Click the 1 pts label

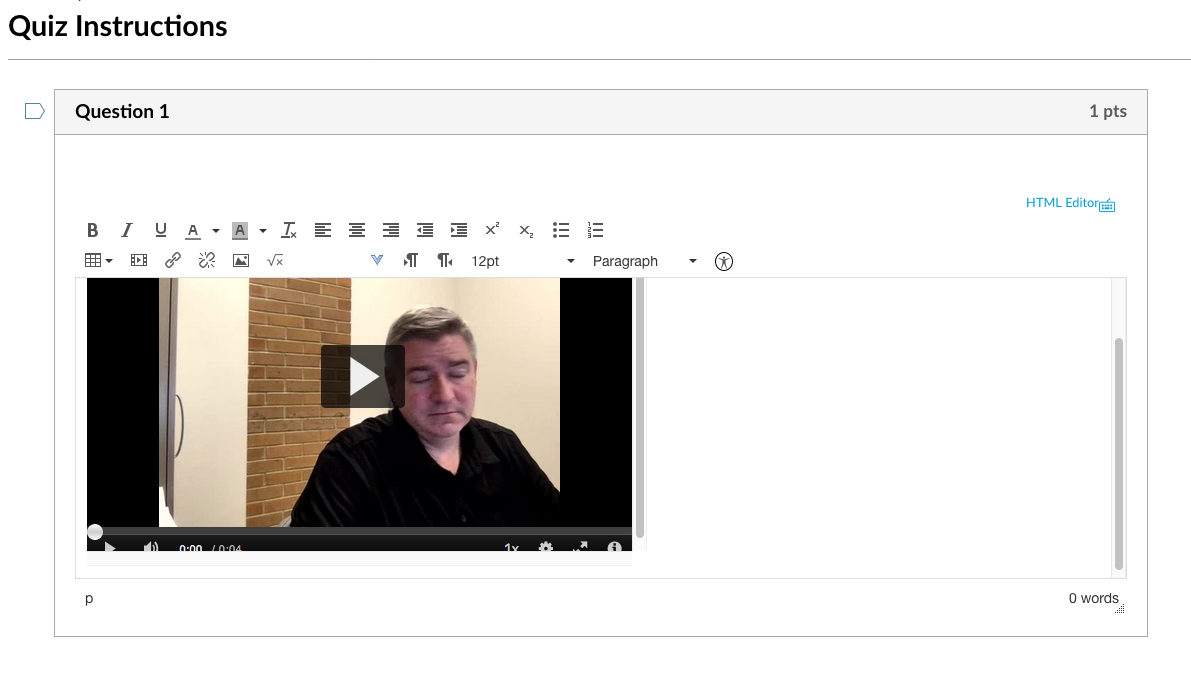(1107, 112)
